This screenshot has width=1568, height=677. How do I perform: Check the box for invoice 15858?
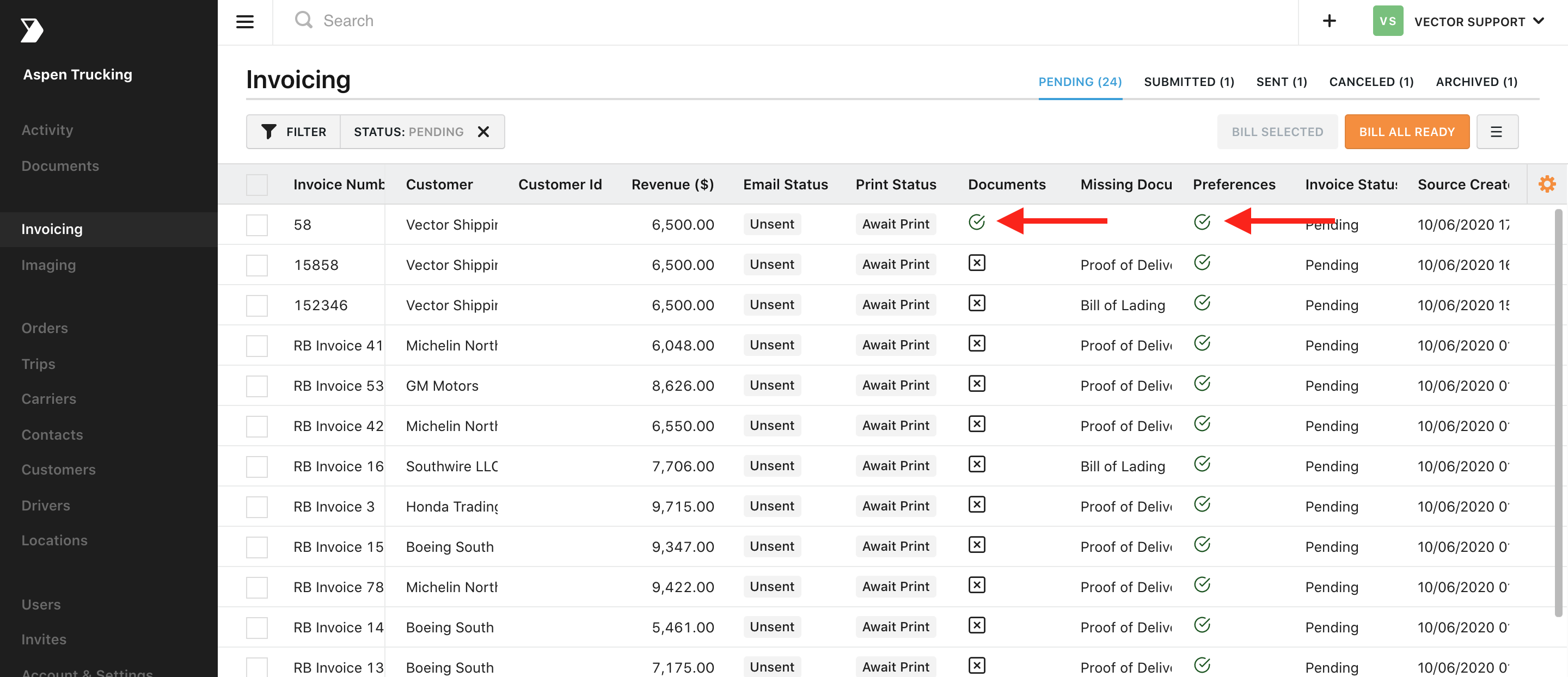pos(257,264)
